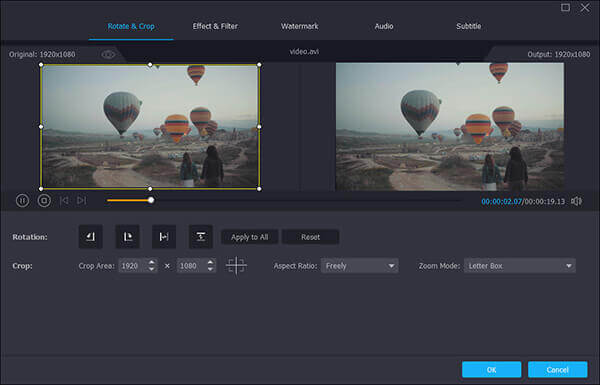
Task: Click the playback progress slider handle
Action: 151,200
